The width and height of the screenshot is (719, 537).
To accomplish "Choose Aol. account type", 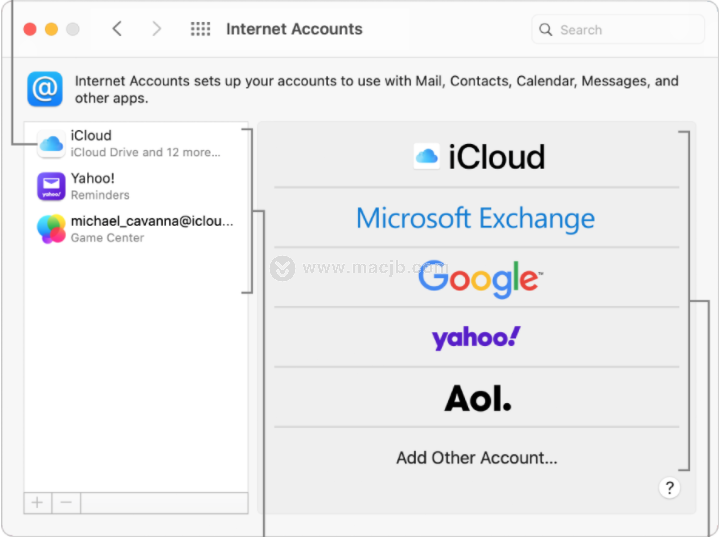I will pyautogui.click(x=476, y=398).
